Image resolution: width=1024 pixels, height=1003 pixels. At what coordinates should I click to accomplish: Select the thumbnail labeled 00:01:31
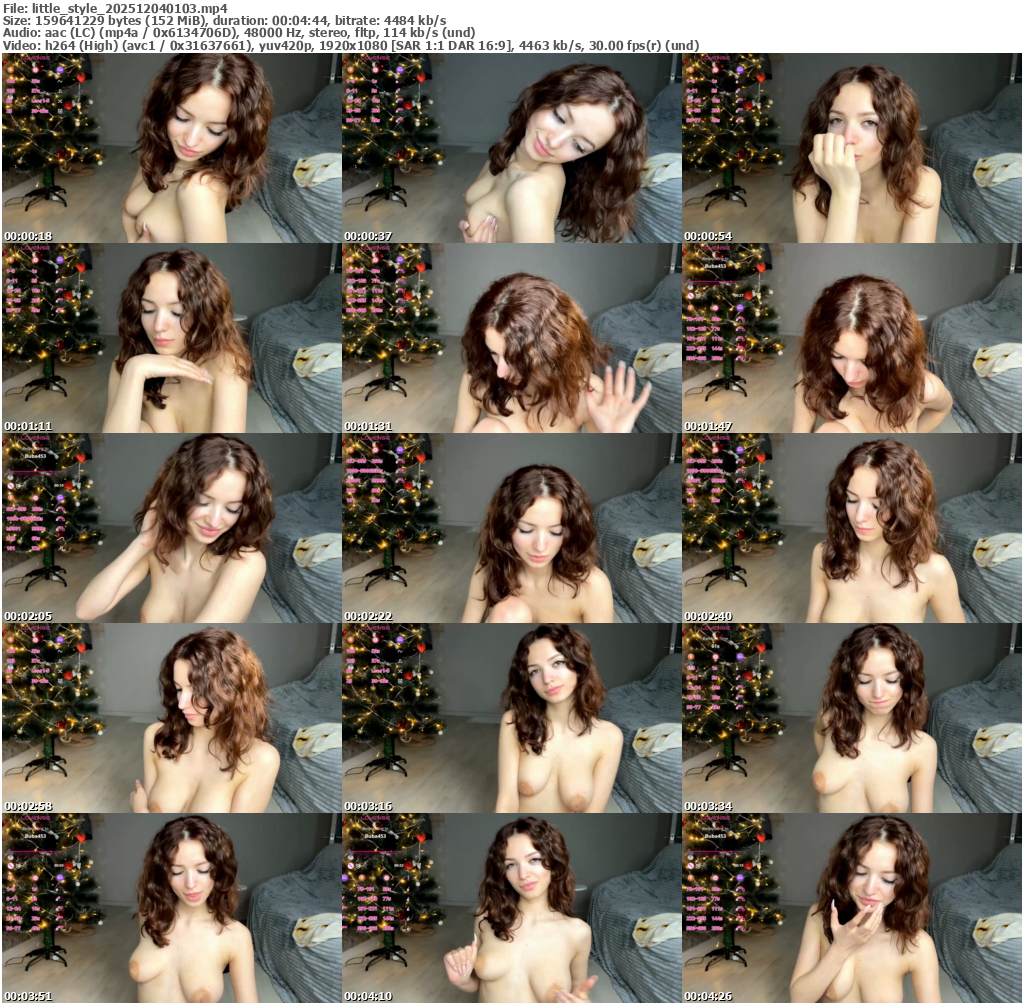coord(512,338)
